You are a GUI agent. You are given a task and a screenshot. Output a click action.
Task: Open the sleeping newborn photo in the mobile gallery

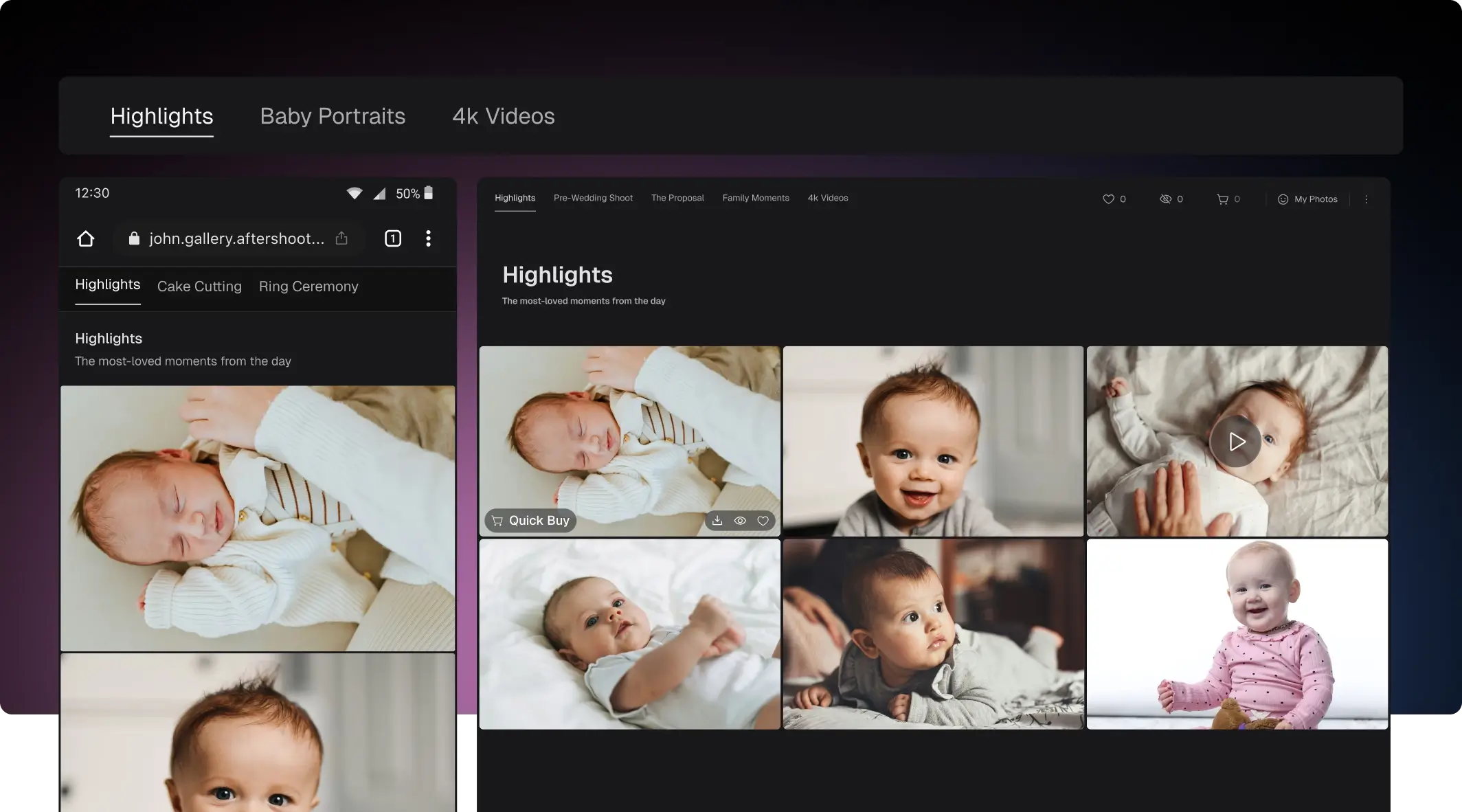click(258, 519)
